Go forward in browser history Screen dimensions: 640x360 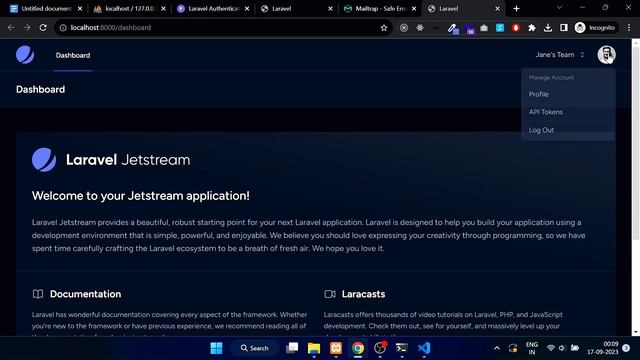point(27,27)
